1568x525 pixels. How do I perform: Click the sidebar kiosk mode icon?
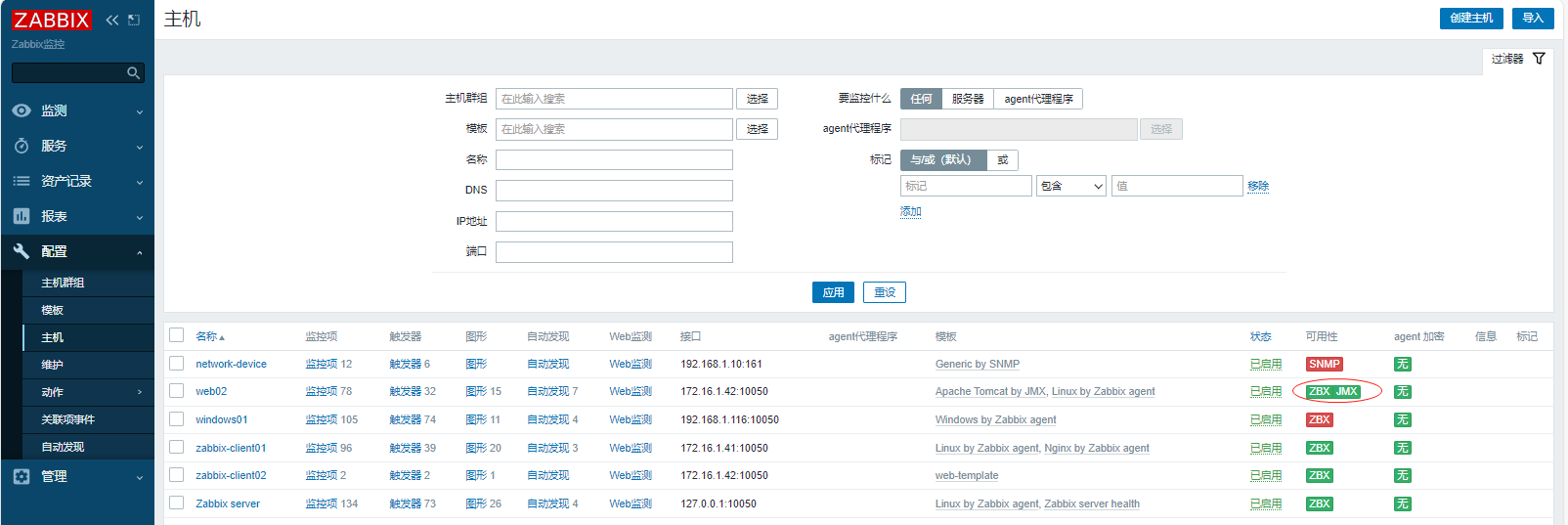click(134, 20)
